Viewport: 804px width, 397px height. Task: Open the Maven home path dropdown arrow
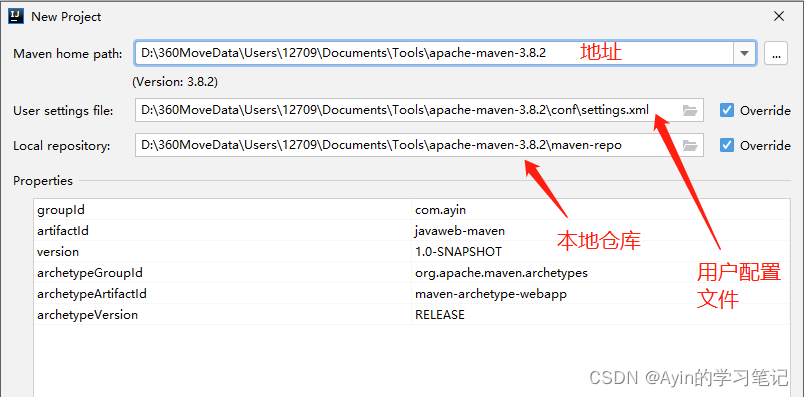[745, 53]
